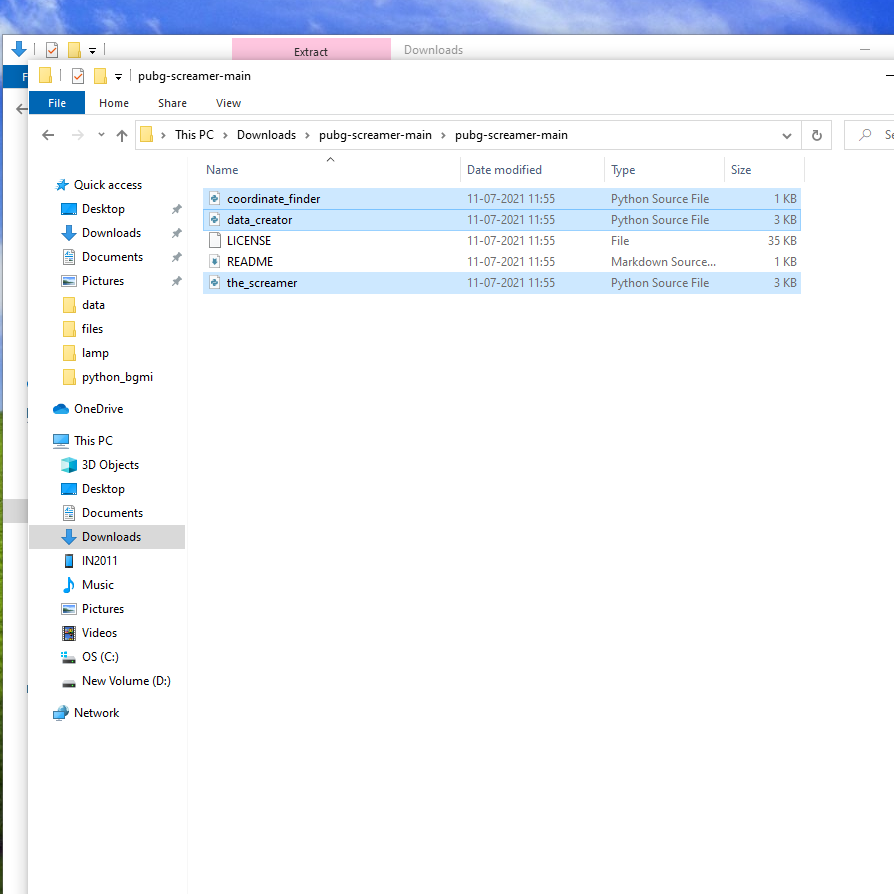The width and height of the screenshot is (894, 894).
Task: Select the data_creator Python file
Action: pyautogui.click(x=502, y=220)
